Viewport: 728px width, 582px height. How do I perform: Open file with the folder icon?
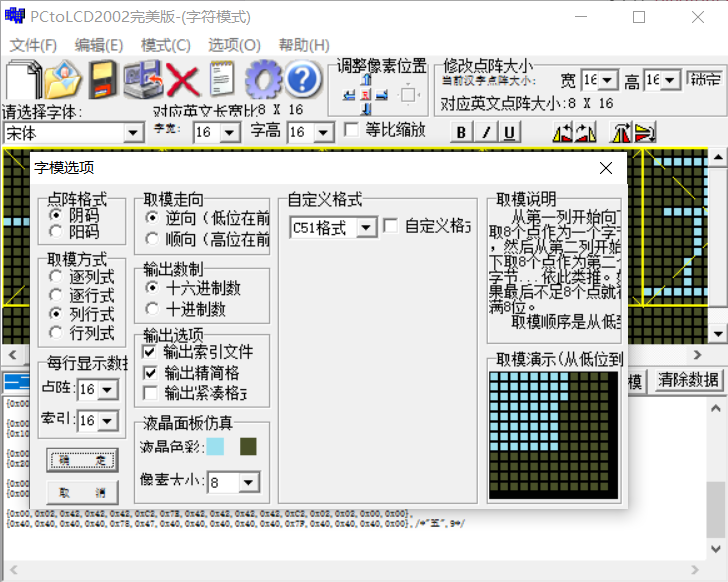(x=63, y=79)
